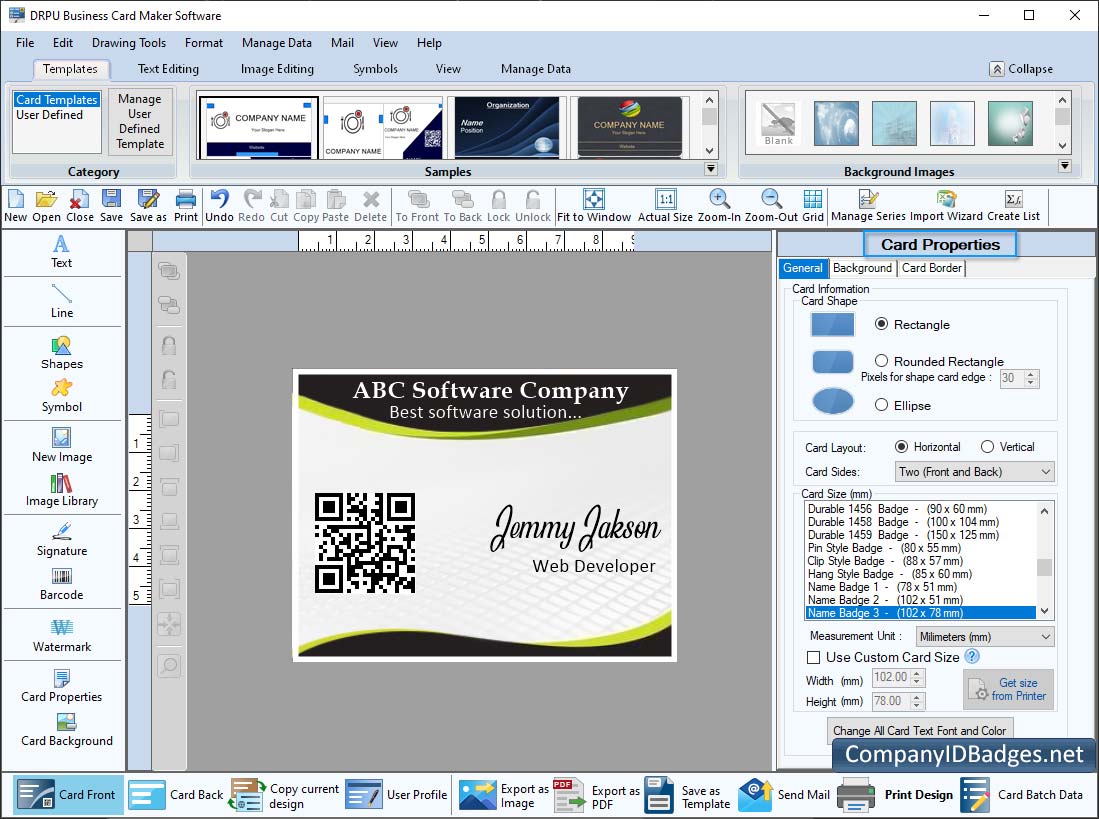The height and width of the screenshot is (819, 1099).
Task: Select the Blank background image
Action: pos(779,123)
